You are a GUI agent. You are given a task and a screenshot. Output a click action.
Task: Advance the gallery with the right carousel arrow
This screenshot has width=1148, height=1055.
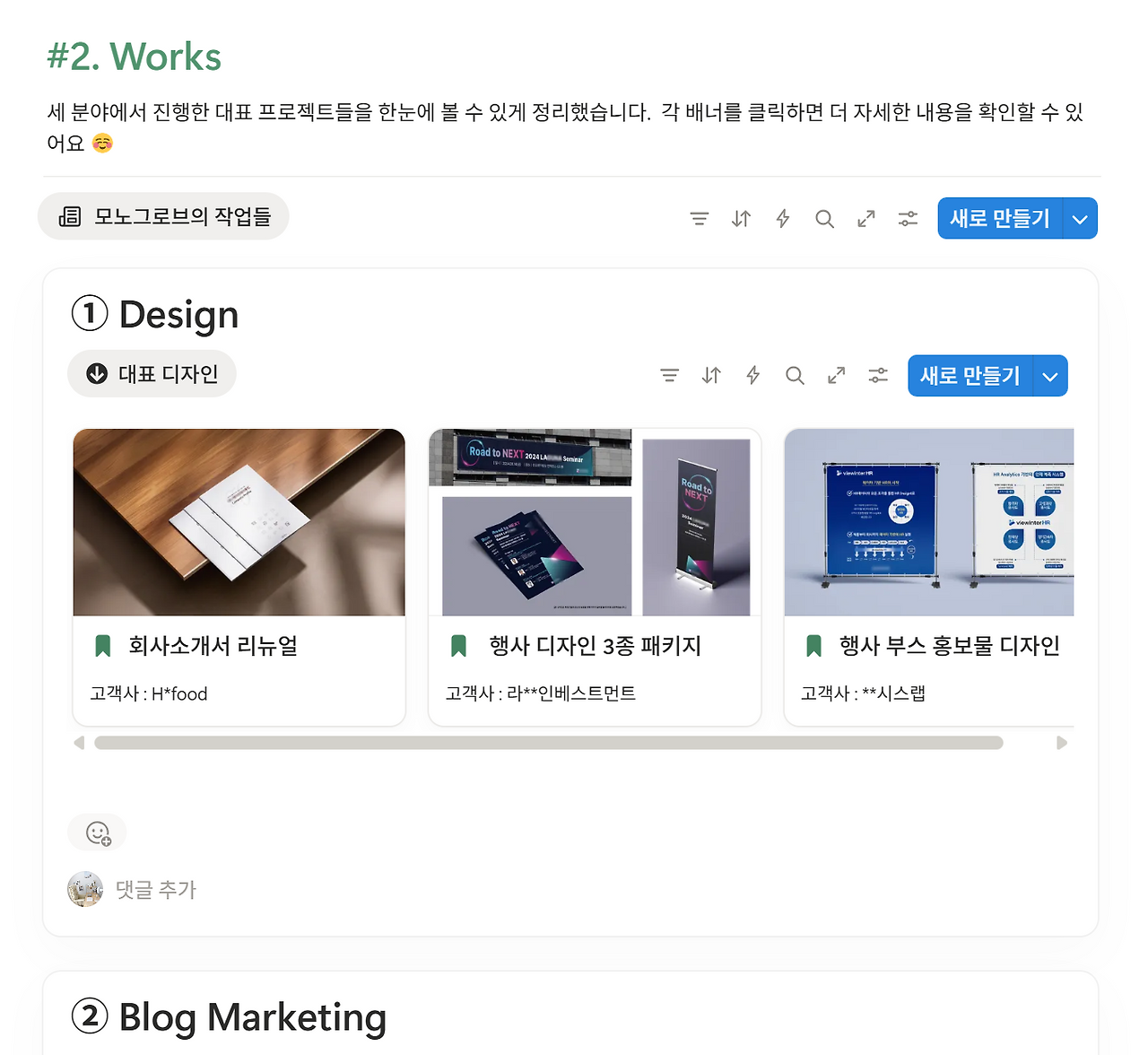tap(1062, 743)
